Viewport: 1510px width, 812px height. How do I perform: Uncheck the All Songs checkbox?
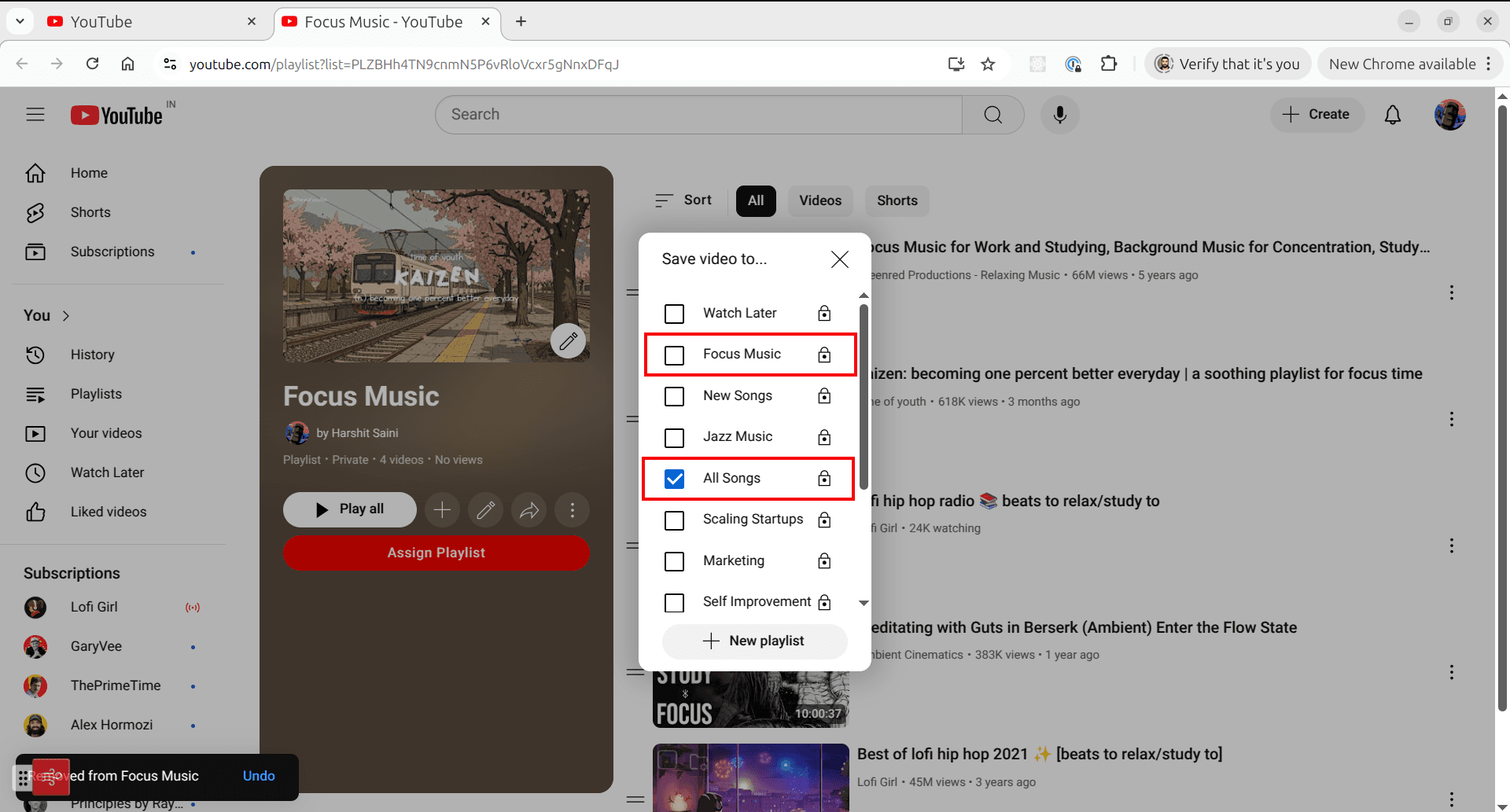point(674,479)
